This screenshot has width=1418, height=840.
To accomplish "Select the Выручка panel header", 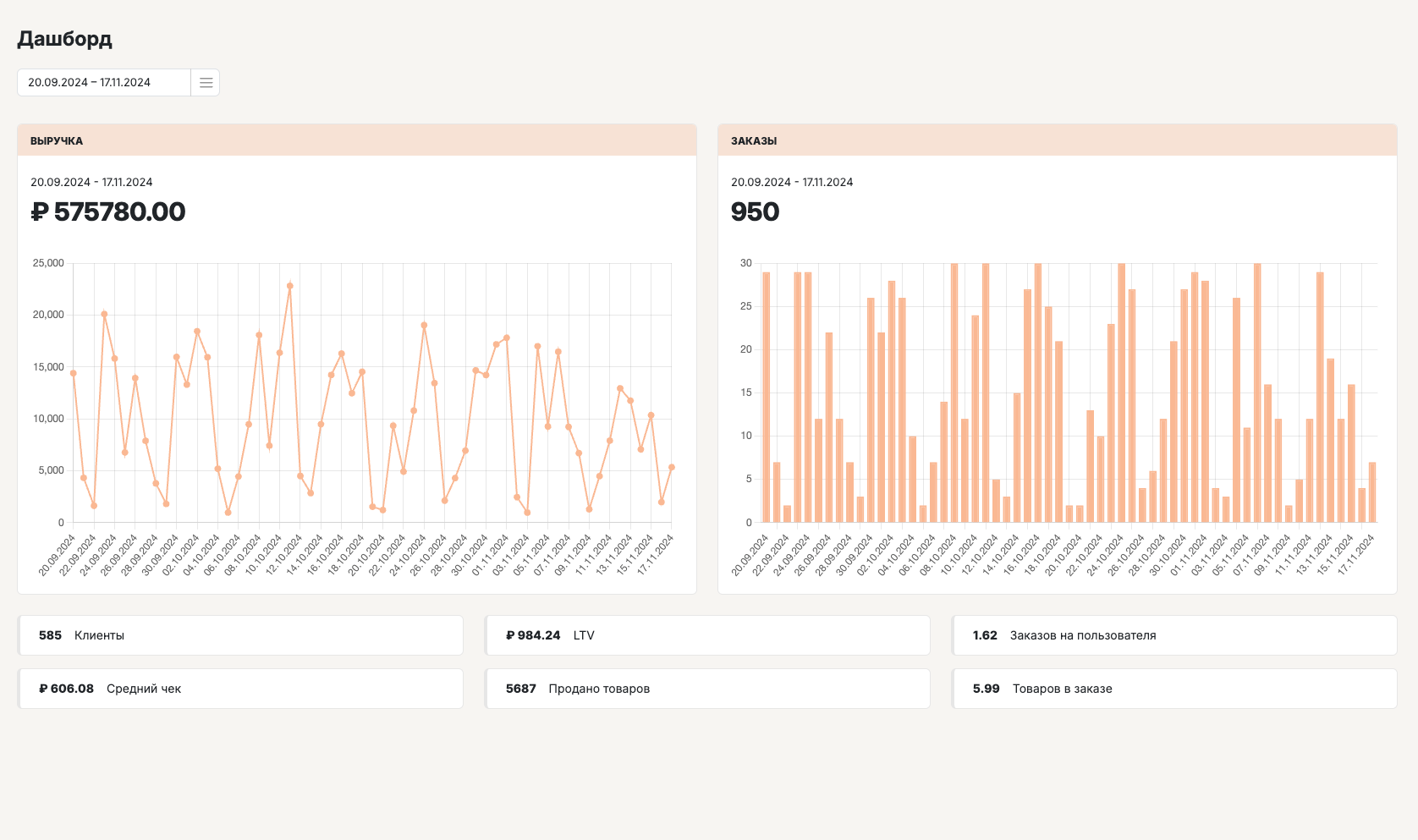I will (x=356, y=140).
